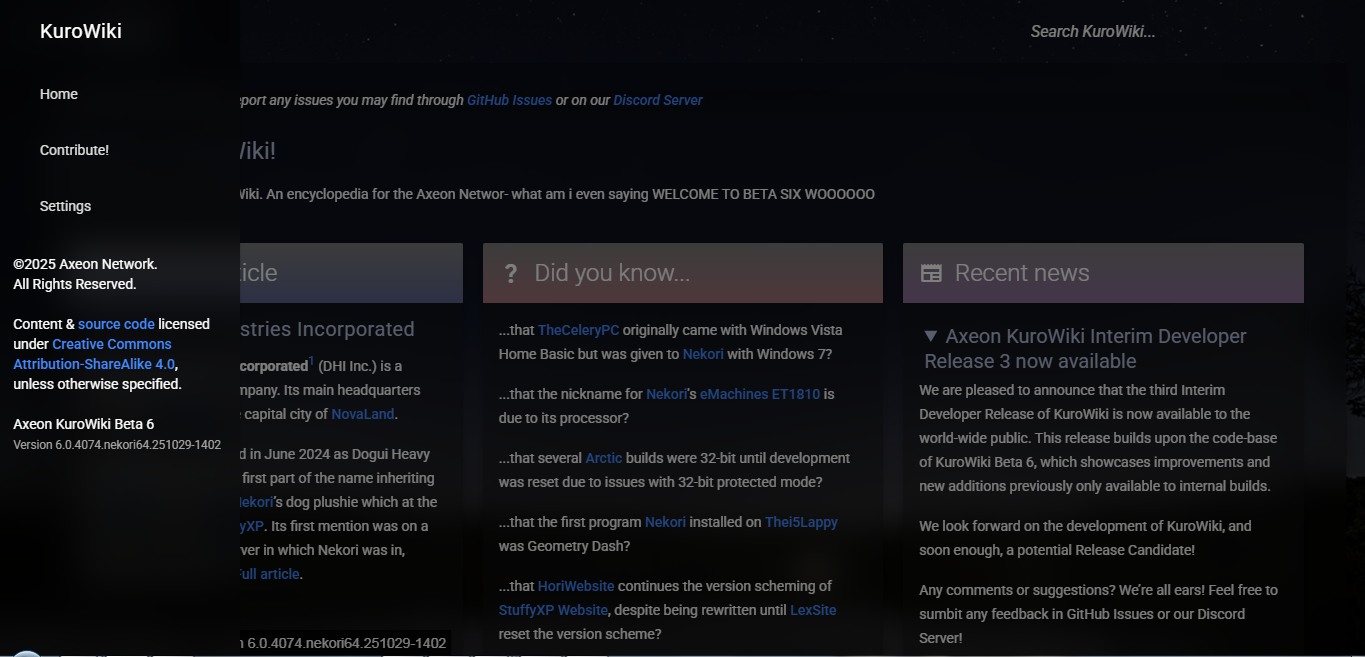The image size is (1365, 657).
Task: Follow the Discord Server link
Action: (657, 100)
